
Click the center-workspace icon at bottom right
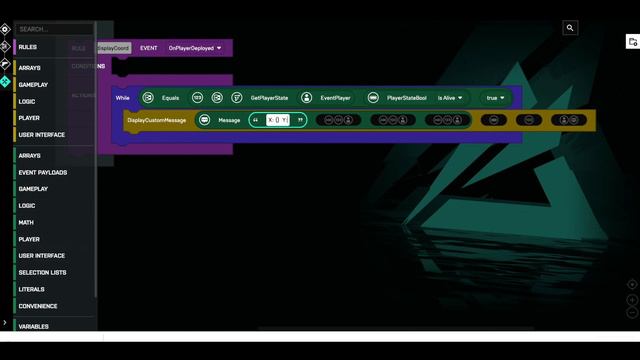click(632, 284)
